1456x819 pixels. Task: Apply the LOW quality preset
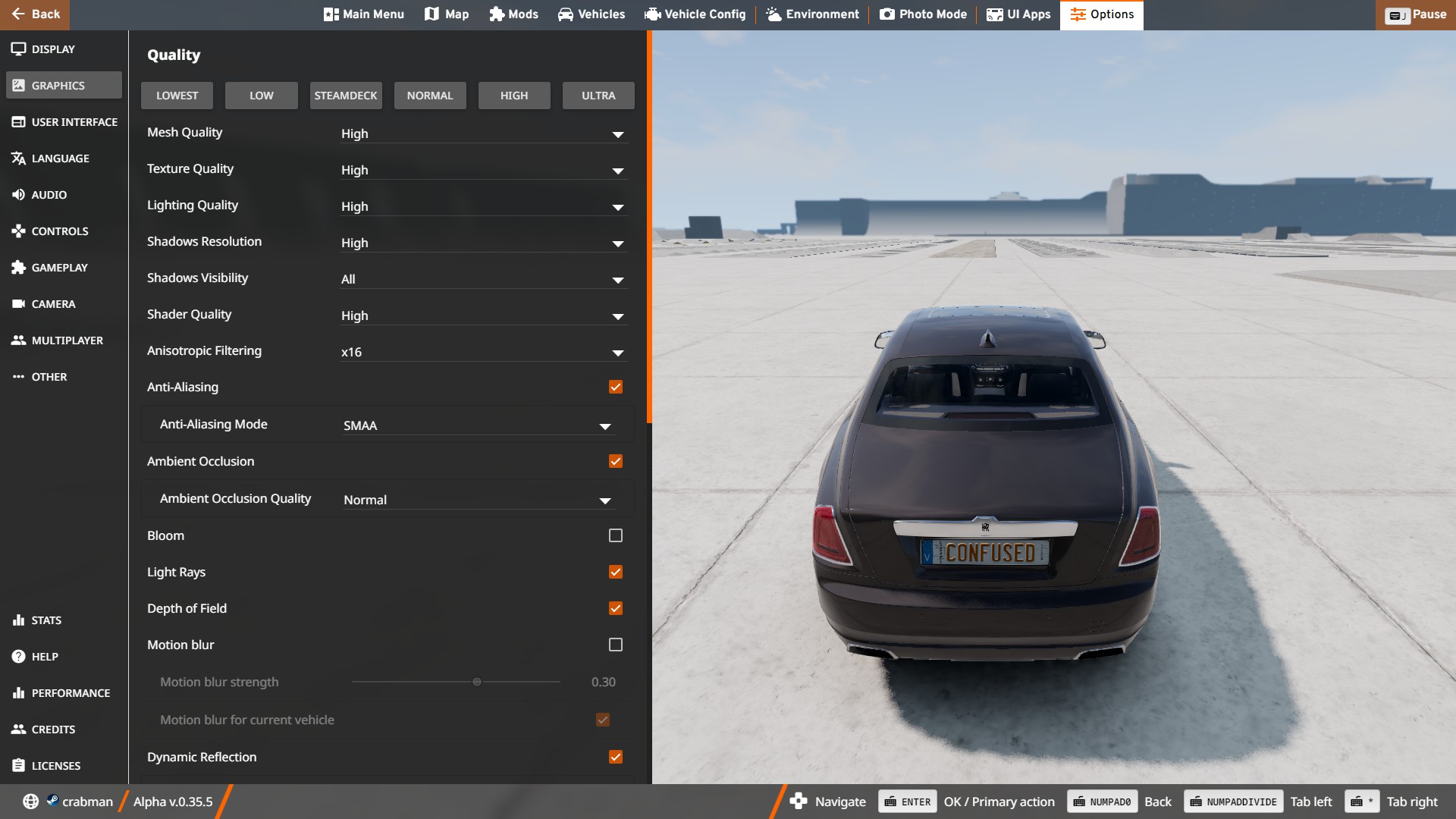(x=262, y=96)
